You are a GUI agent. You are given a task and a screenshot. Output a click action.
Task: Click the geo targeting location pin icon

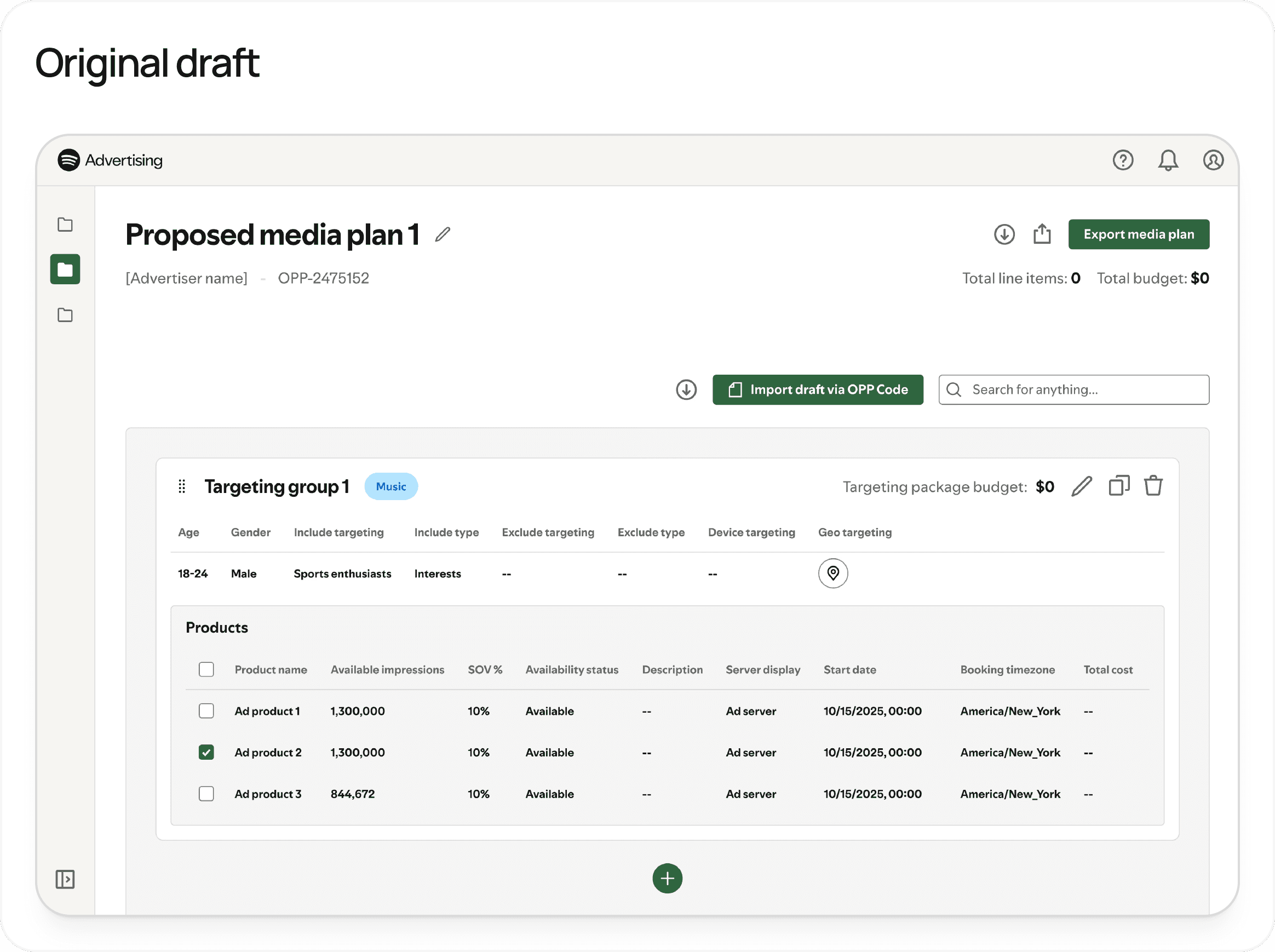(x=832, y=573)
